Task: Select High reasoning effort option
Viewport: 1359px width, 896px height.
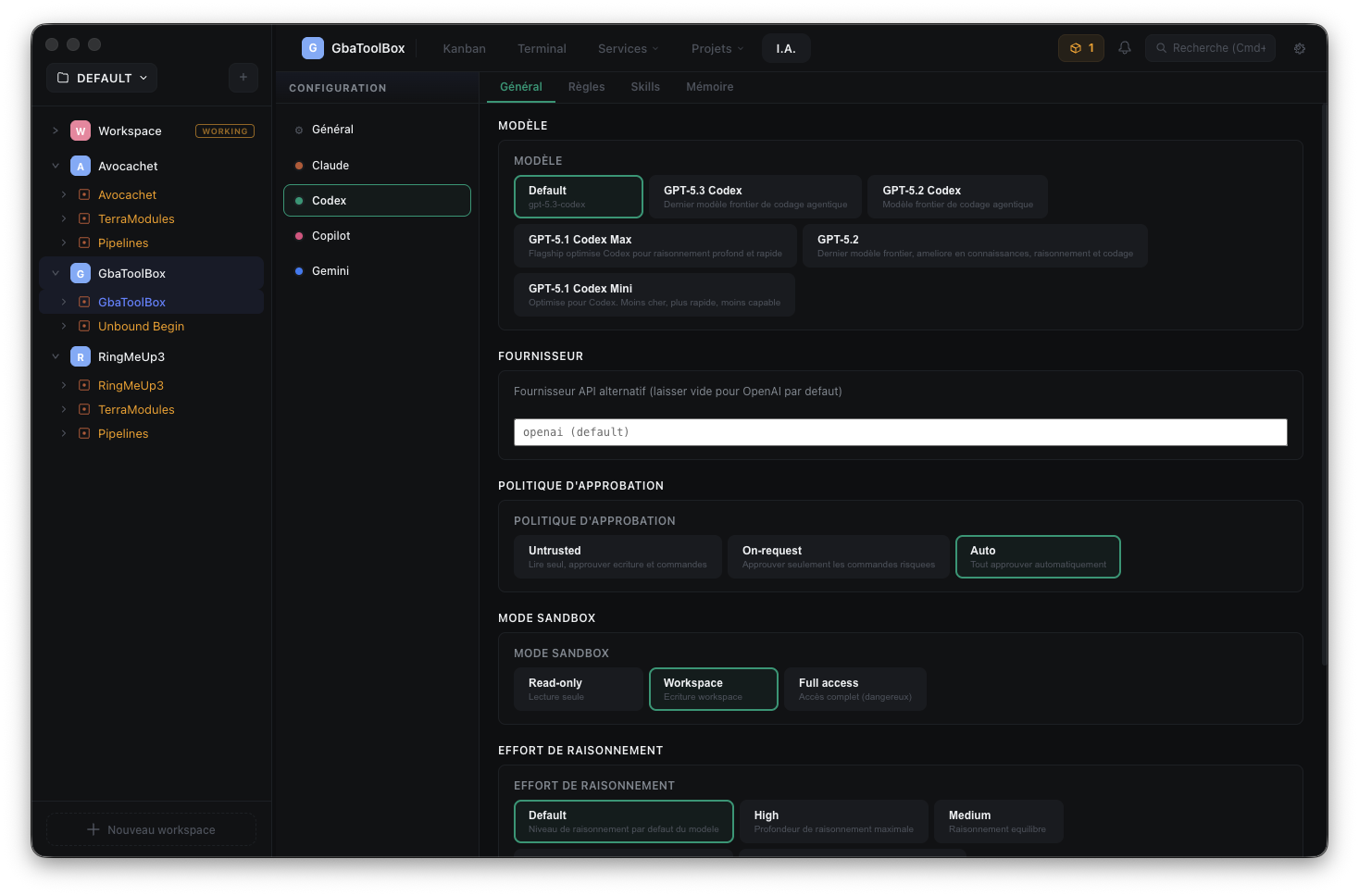Action: click(x=834, y=822)
